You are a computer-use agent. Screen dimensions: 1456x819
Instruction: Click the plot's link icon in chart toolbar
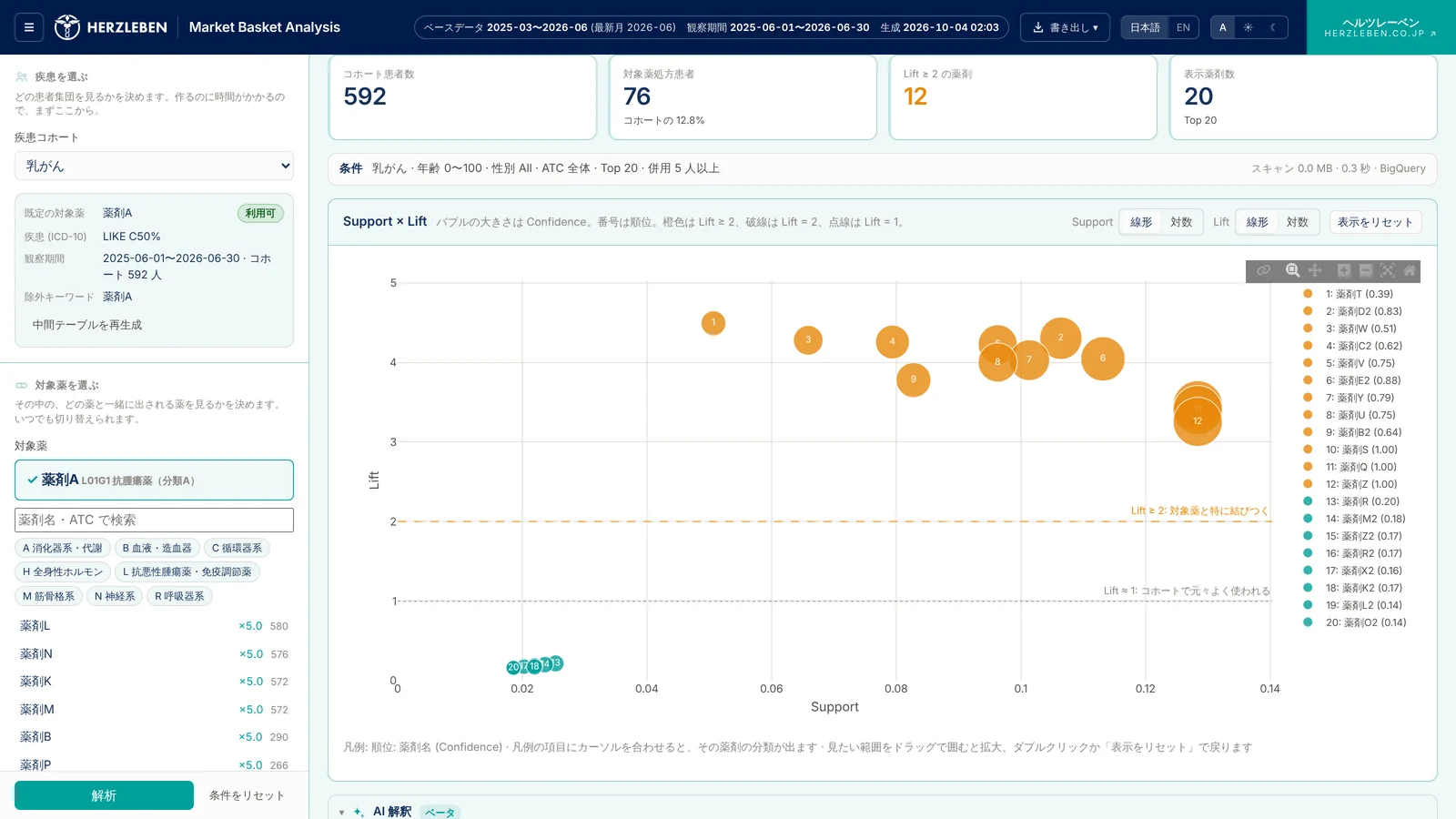[1263, 270]
